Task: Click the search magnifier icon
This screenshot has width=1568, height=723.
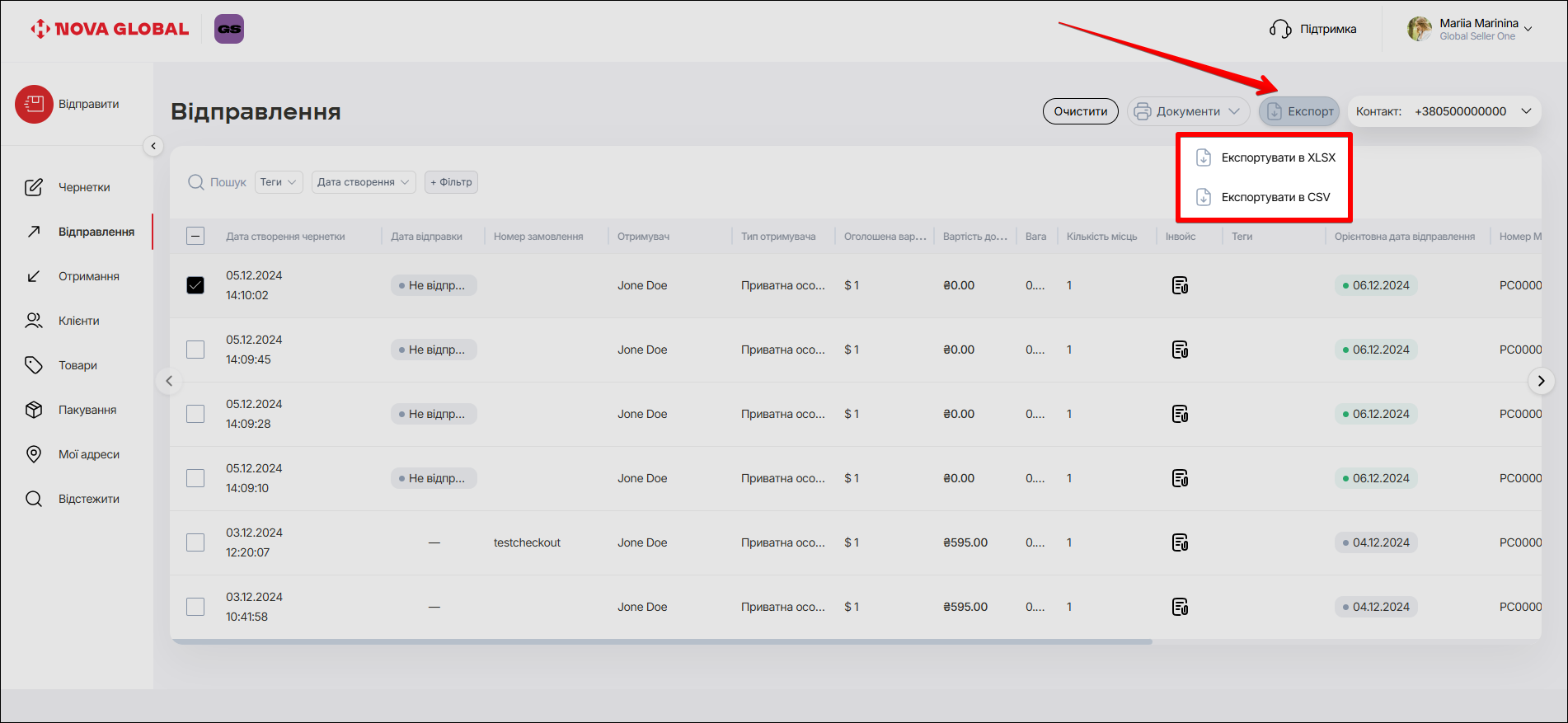Action: (x=196, y=182)
